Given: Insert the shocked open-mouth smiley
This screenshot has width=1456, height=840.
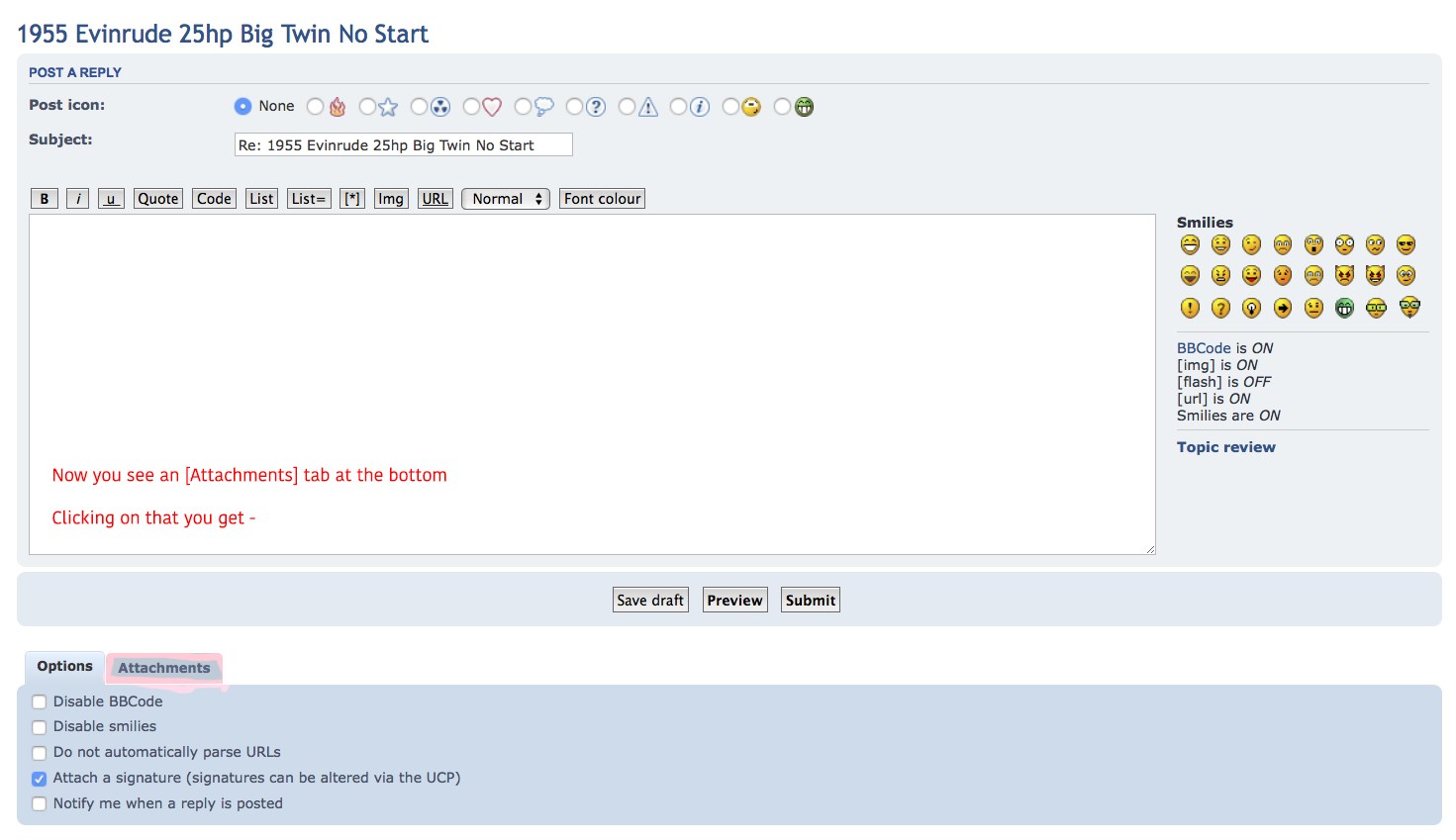Looking at the screenshot, I should [1313, 244].
